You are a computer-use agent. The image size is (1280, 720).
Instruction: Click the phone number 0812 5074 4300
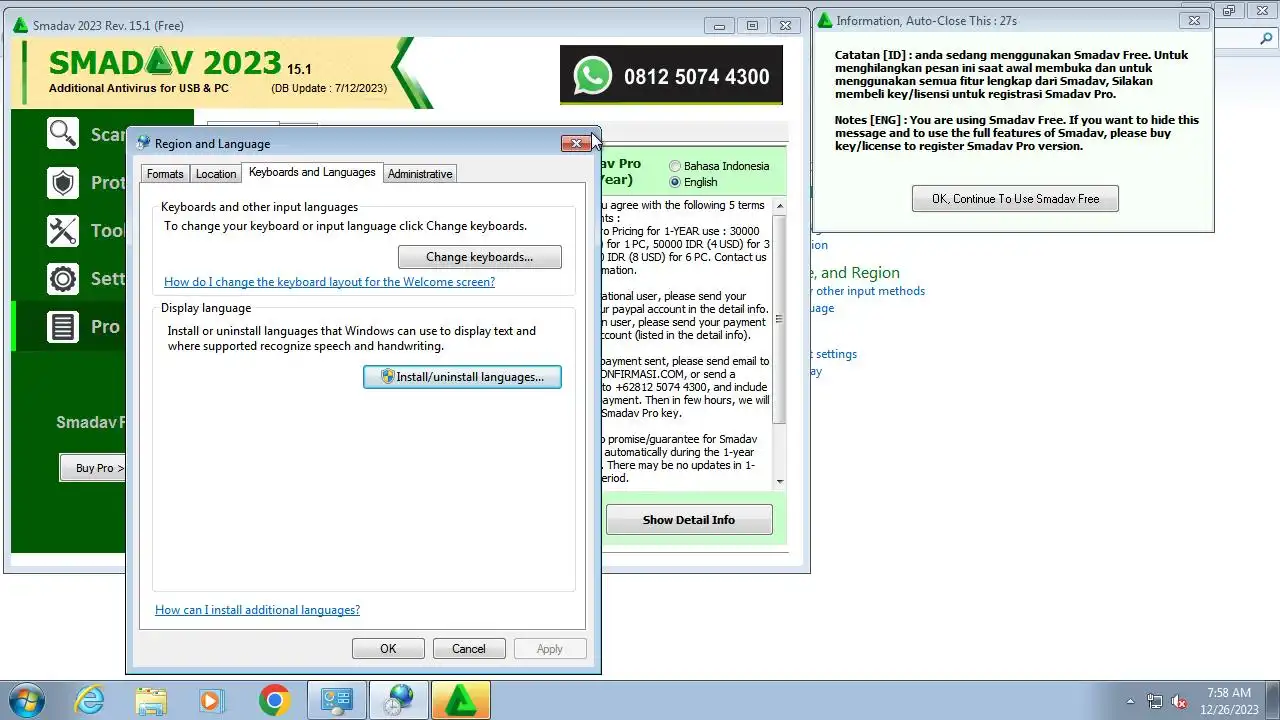tap(697, 77)
